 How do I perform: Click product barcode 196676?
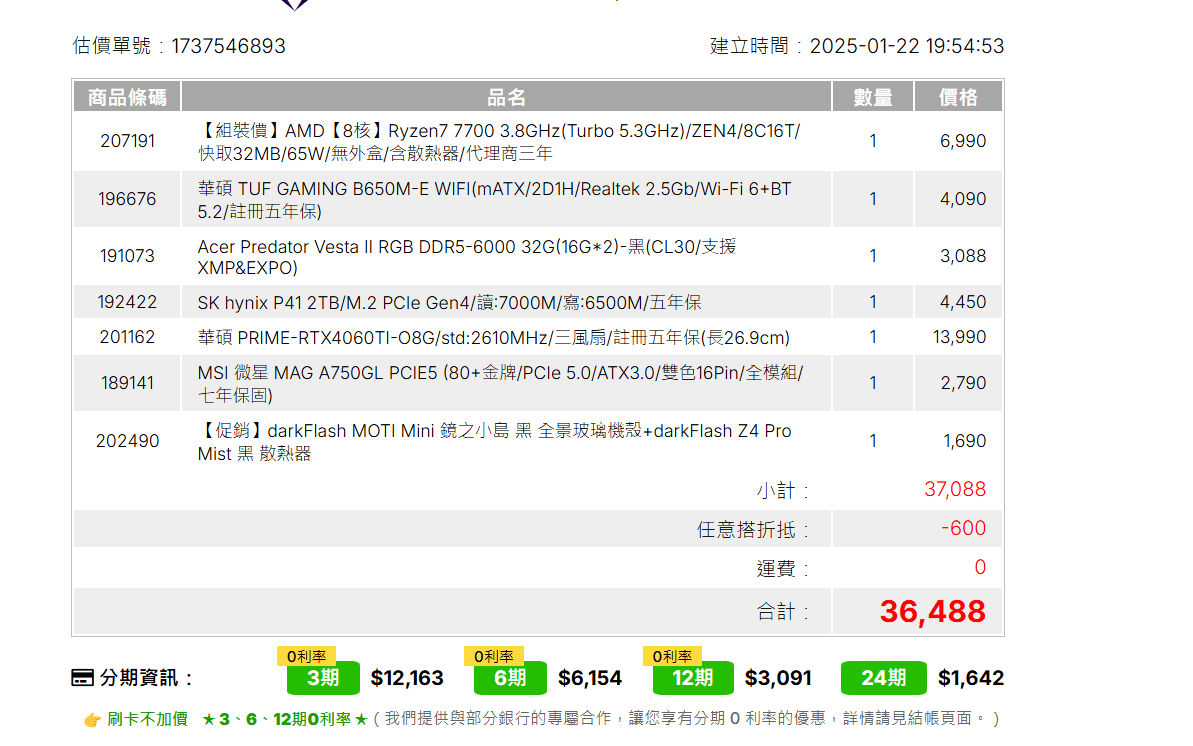pyautogui.click(x=127, y=199)
